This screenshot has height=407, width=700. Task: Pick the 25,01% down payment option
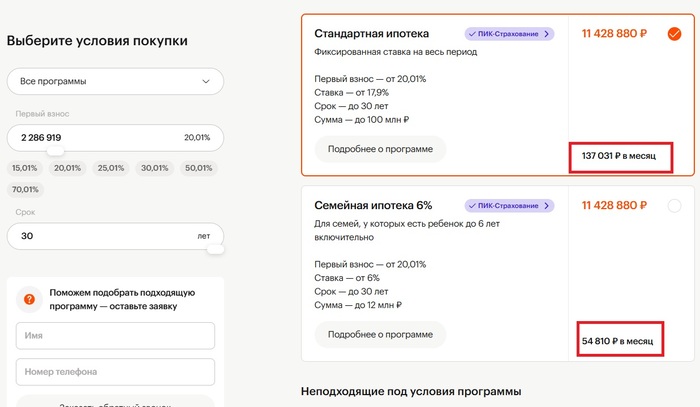pyautogui.click(x=111, y=169)
